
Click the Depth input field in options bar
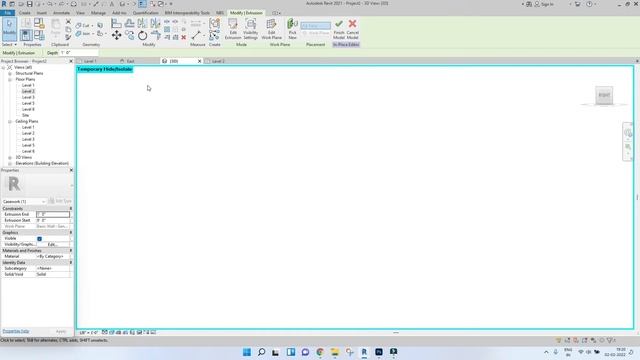click(x=79, y=53)
